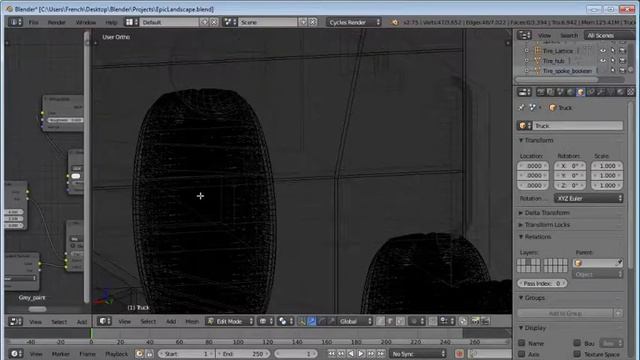Toggle the 3D manipulator widget button
Screen dimensions: 640x360
302,321
